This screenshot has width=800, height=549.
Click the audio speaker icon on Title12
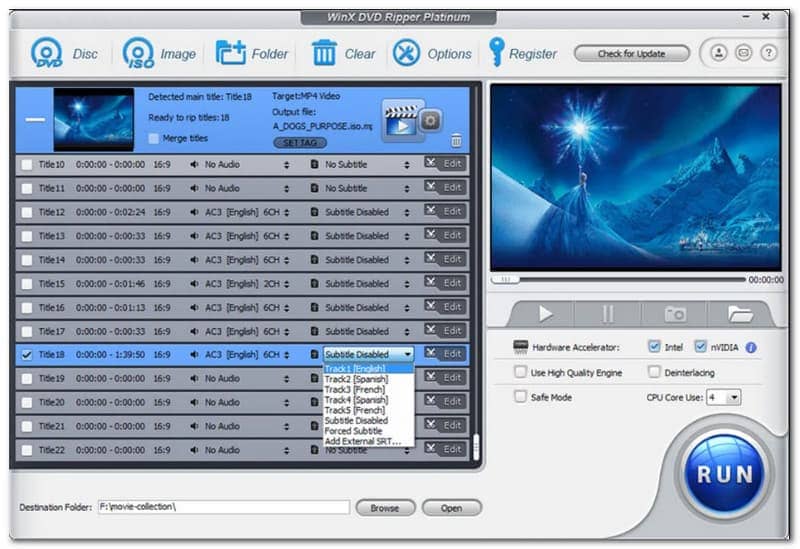point(194,212)
